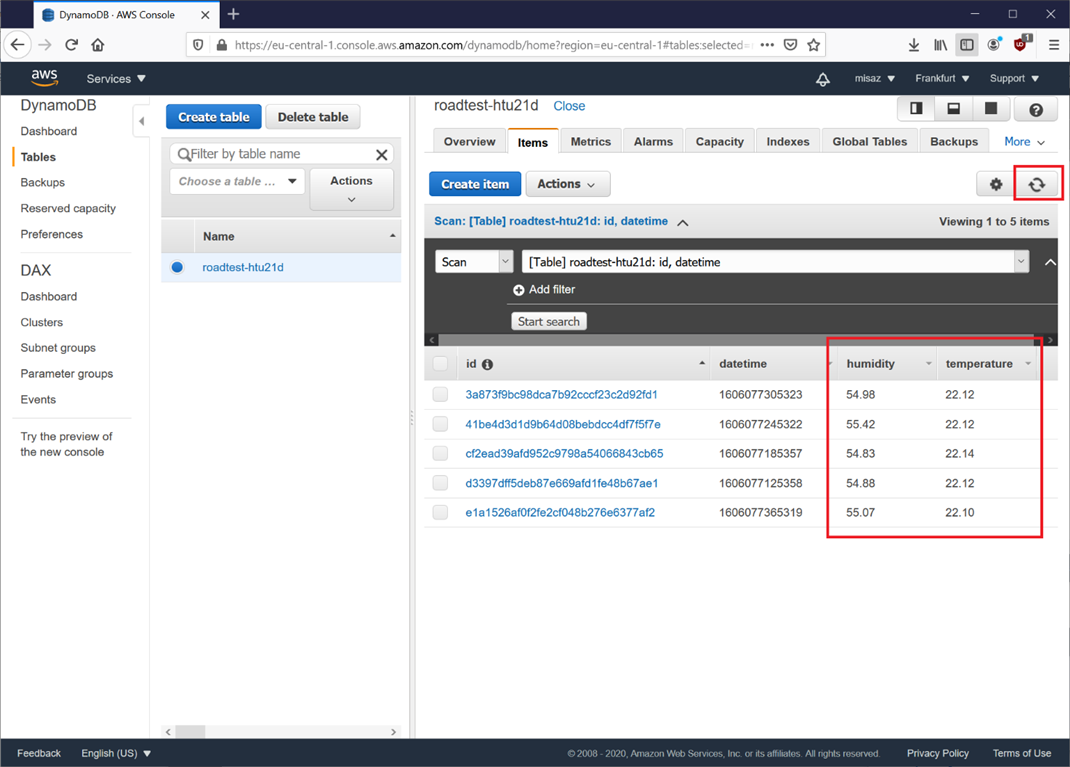Click the Create table button
The width and height of the screenshot is (1070, 767).
click(x=214, y=117)
